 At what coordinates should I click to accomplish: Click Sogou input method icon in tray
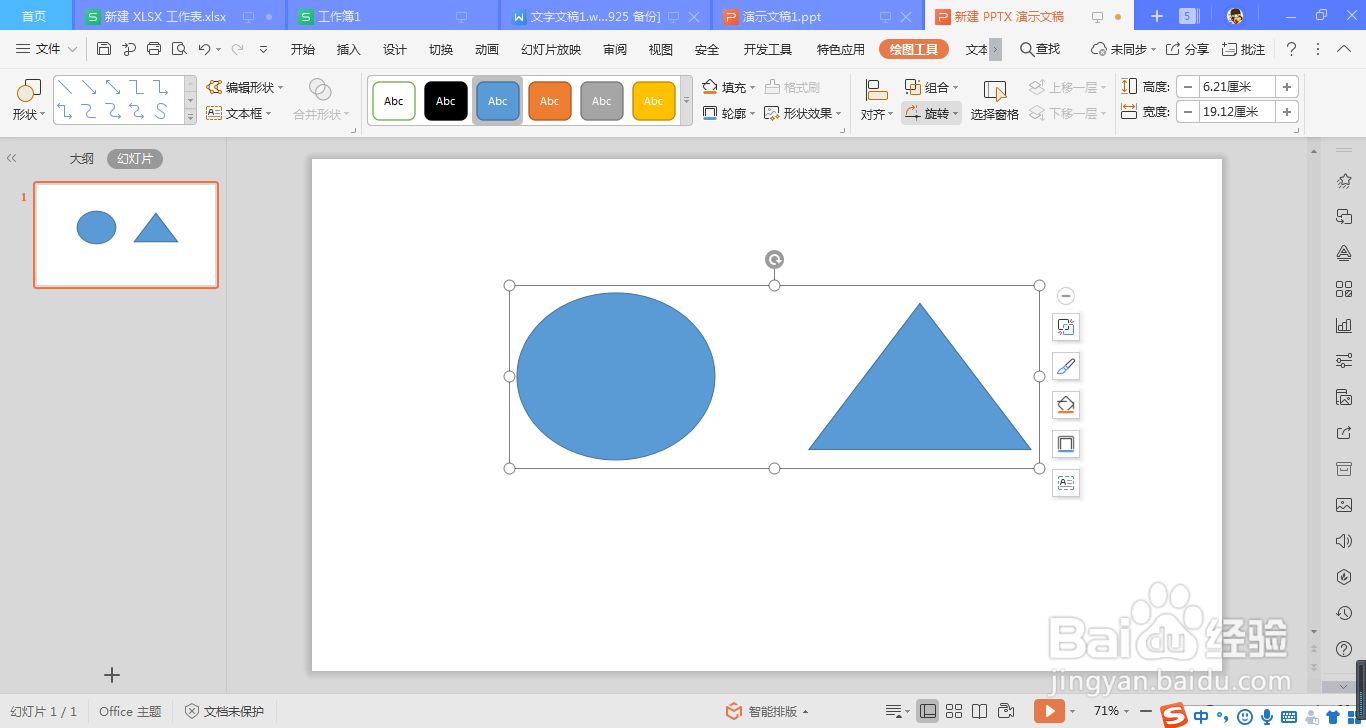click(x=1175, y=715)
